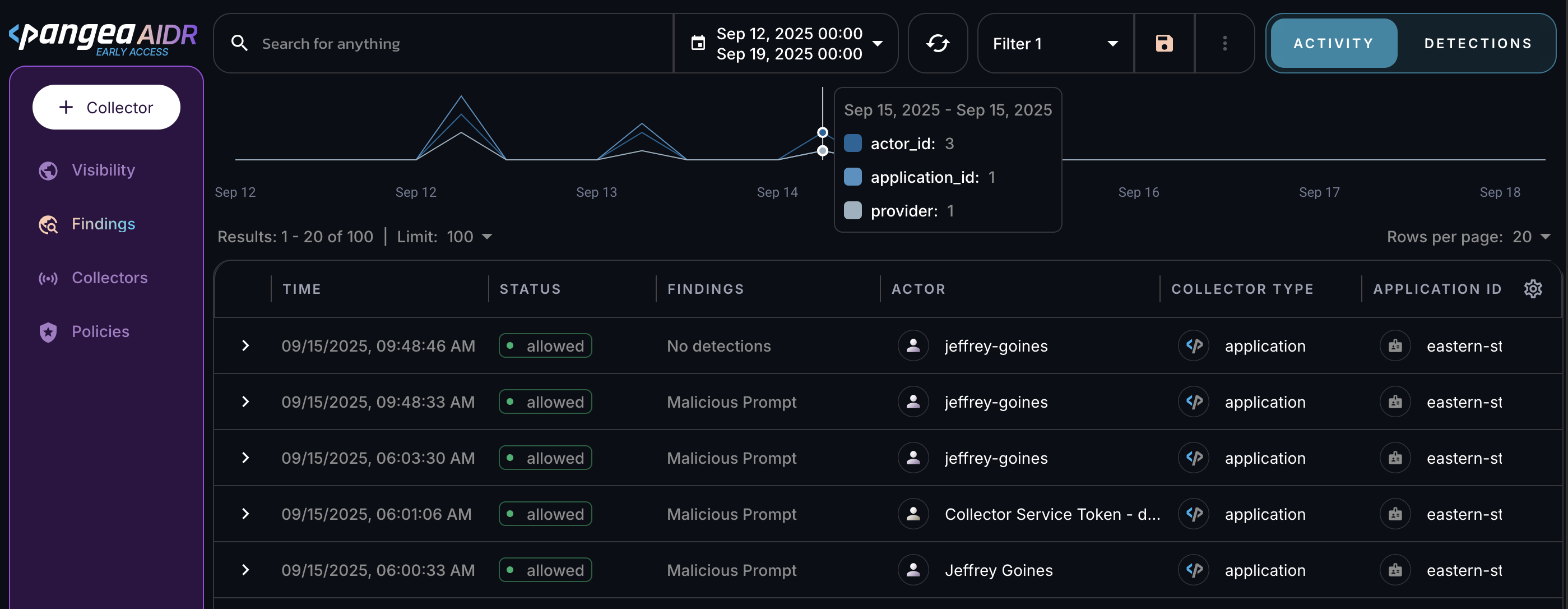Click the table column settings gear

[1533, 289]
